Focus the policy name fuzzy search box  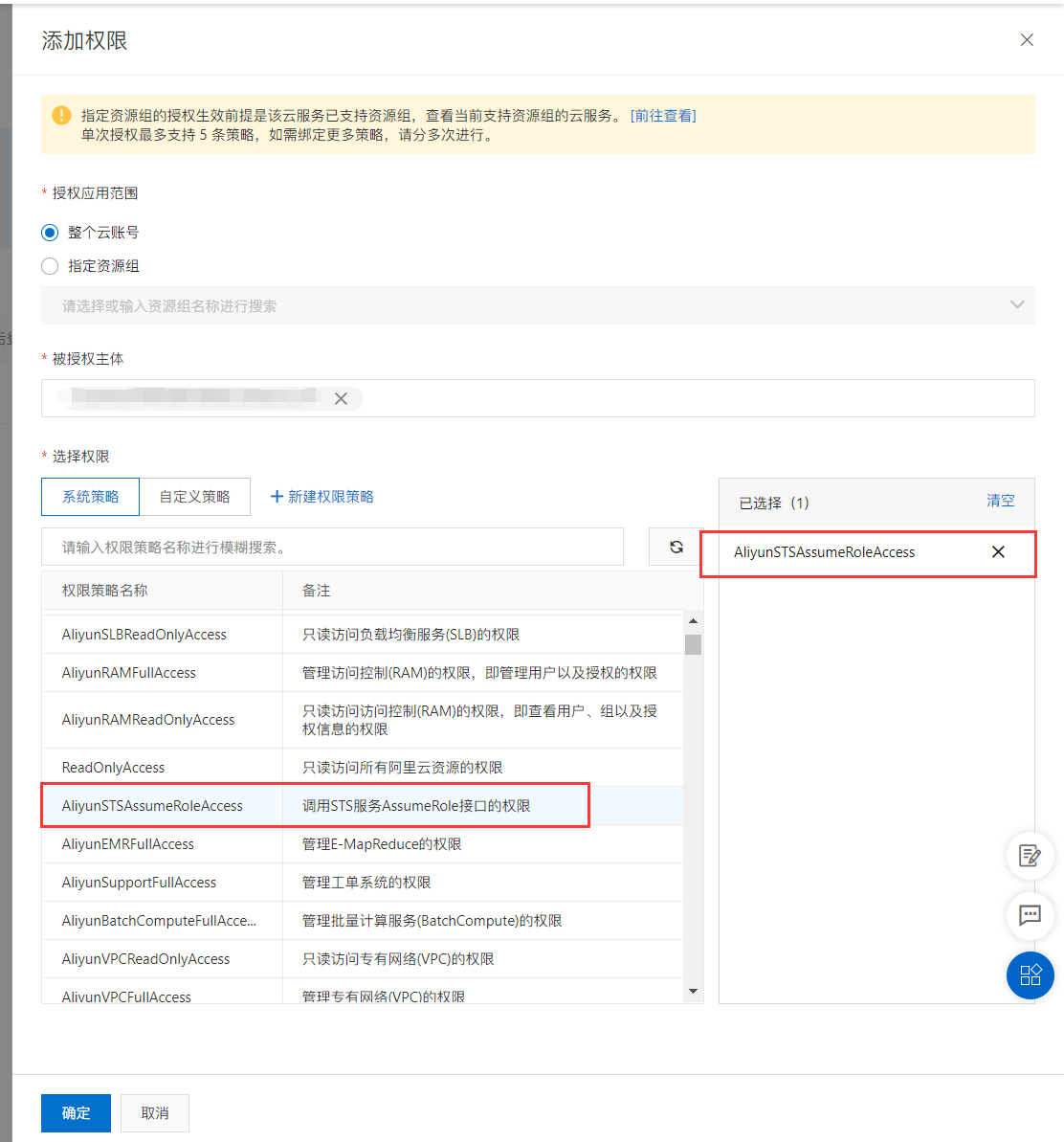click(333, 547)
